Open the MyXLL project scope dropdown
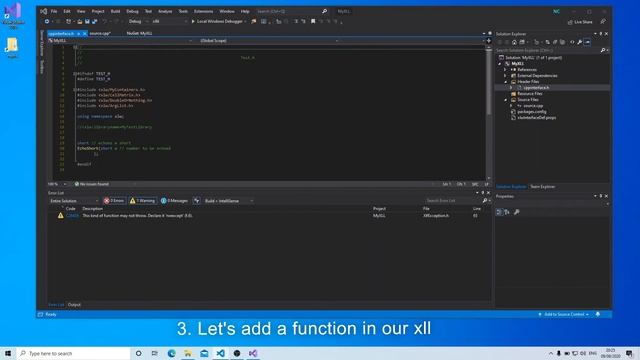This screenshot has height=360, width=640. [x=120, y=41]
